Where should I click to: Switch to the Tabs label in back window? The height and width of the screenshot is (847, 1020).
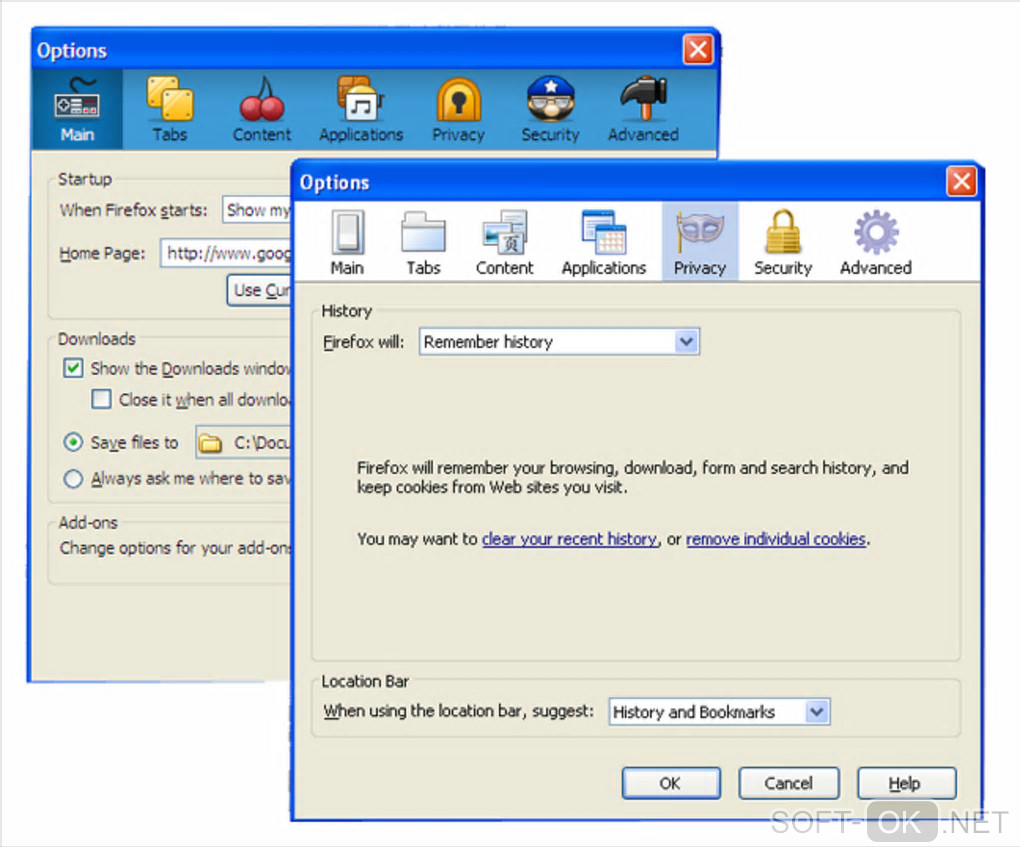click(170, 135)
